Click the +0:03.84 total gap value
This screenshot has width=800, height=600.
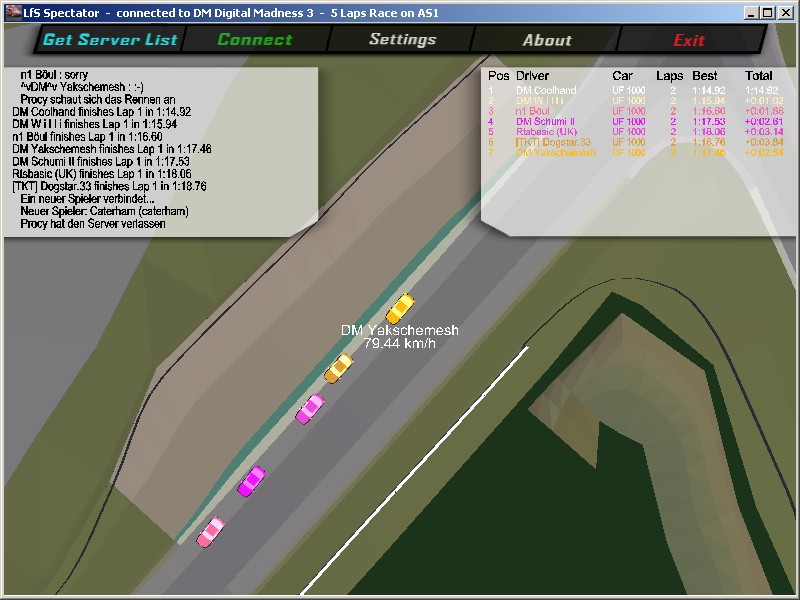click(x=764, y=142)
